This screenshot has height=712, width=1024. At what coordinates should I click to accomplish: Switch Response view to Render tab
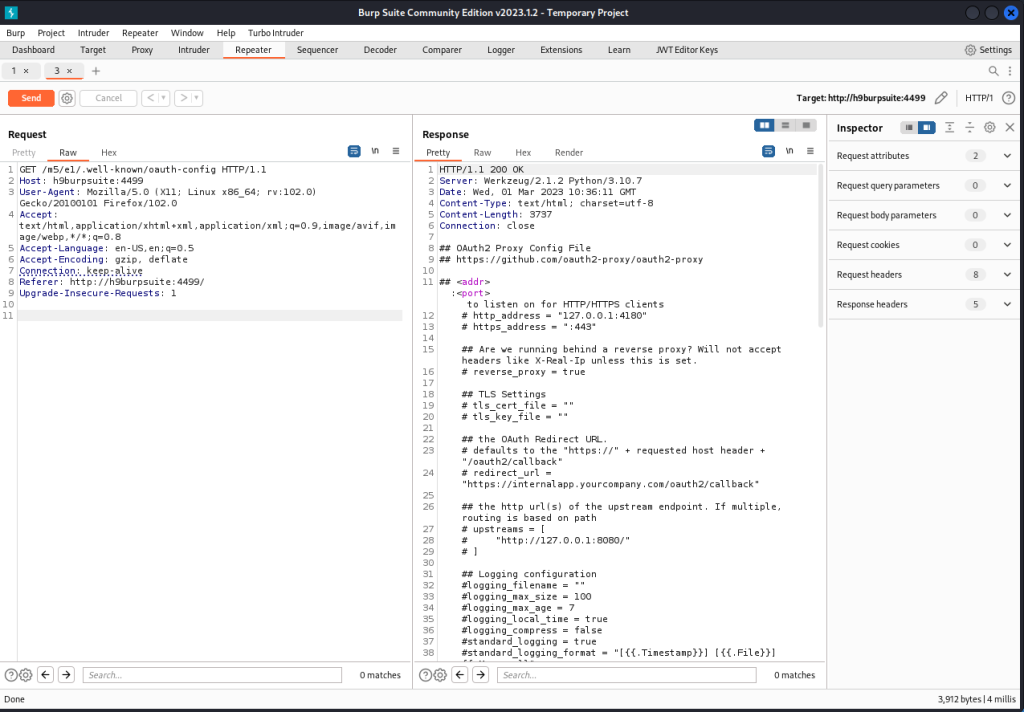point(569,153)
